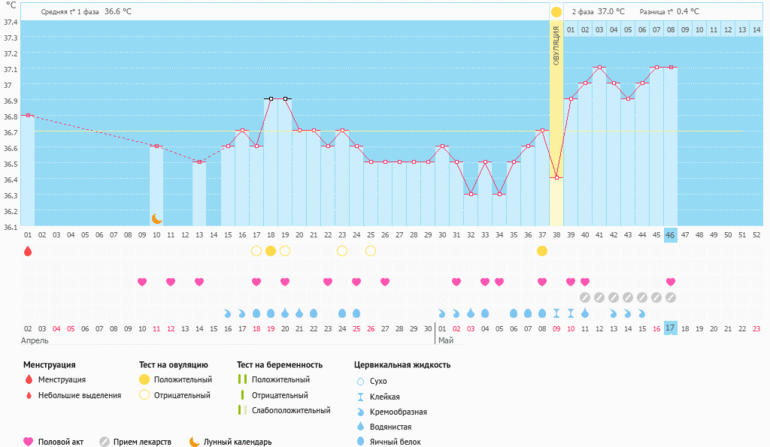770x447 pixels.
Task: Select the positive ovulation test marker on cycle day 18
Action: (x=270, y=251)
